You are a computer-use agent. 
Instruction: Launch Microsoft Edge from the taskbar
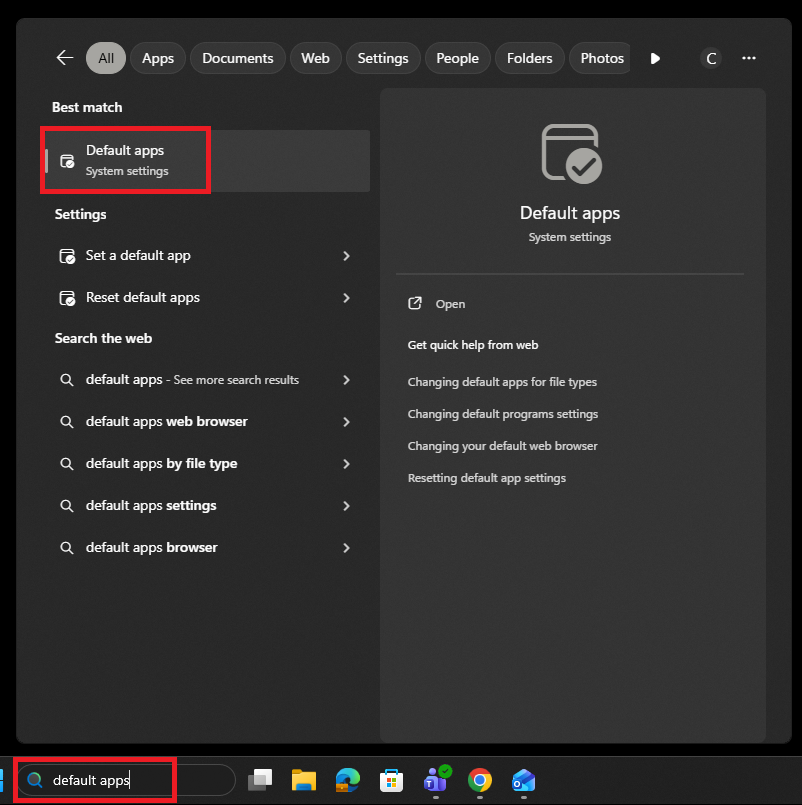click(348, 780)
